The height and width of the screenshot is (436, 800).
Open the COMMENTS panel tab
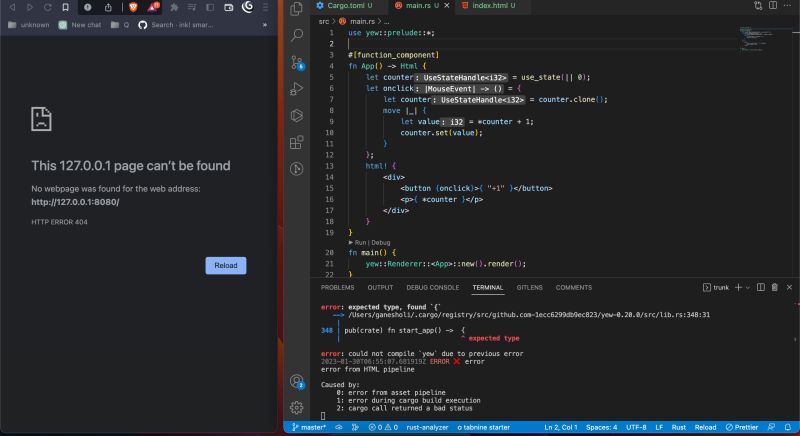pyautogui.click(x=573, y=288)
